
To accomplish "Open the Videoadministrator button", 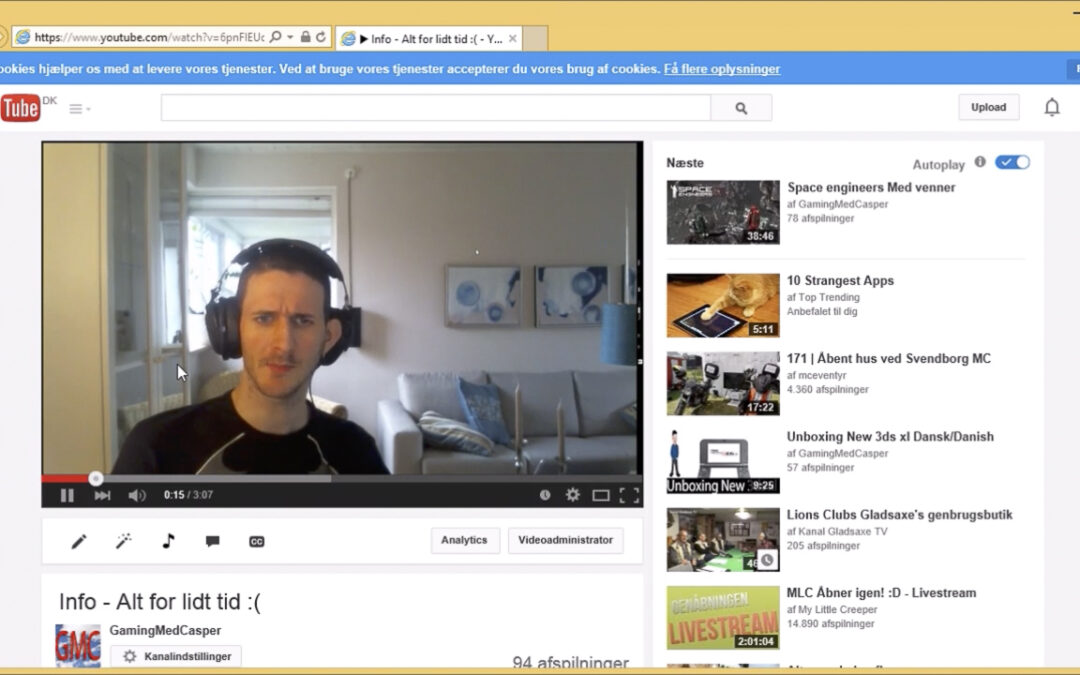I will (x=565, y=540).
